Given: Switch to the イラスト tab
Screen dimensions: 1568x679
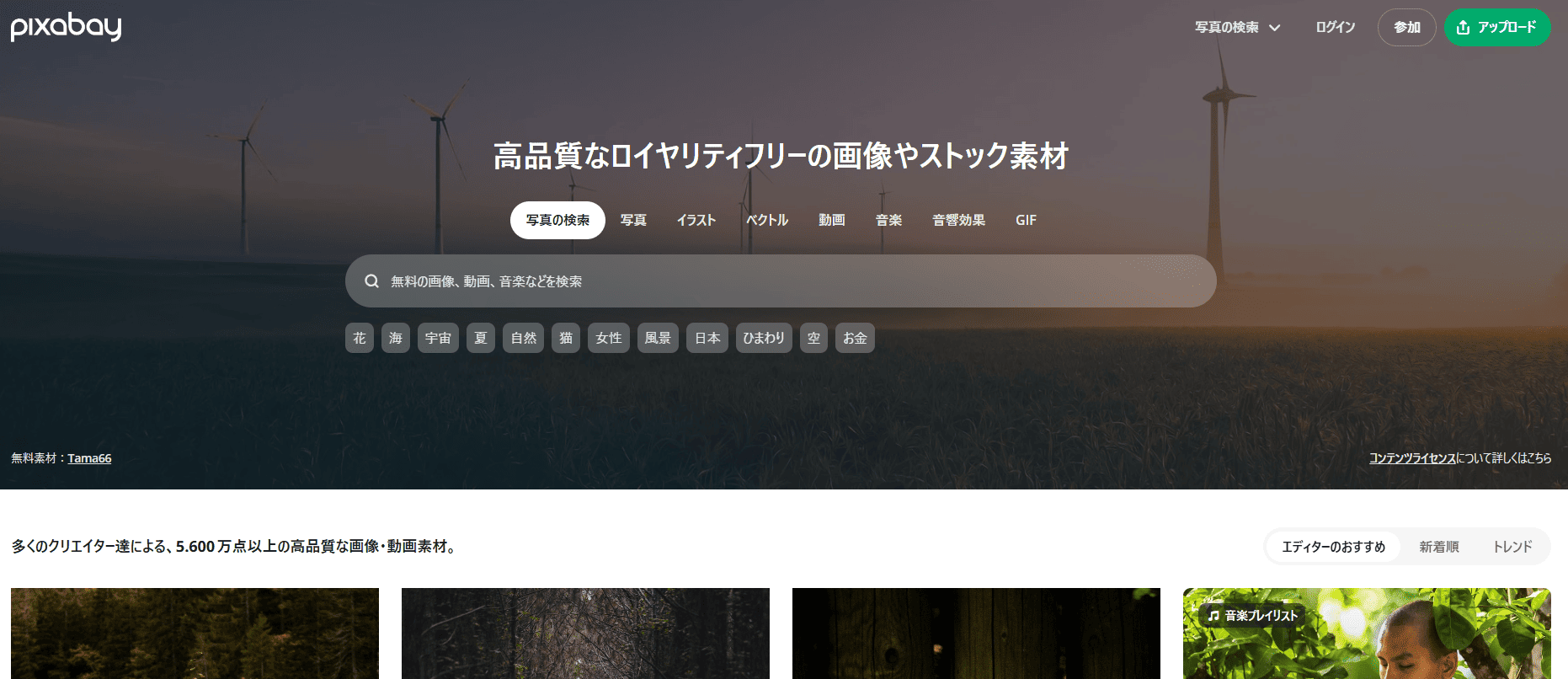Looking at the screenshot, I should coord(696,220).
